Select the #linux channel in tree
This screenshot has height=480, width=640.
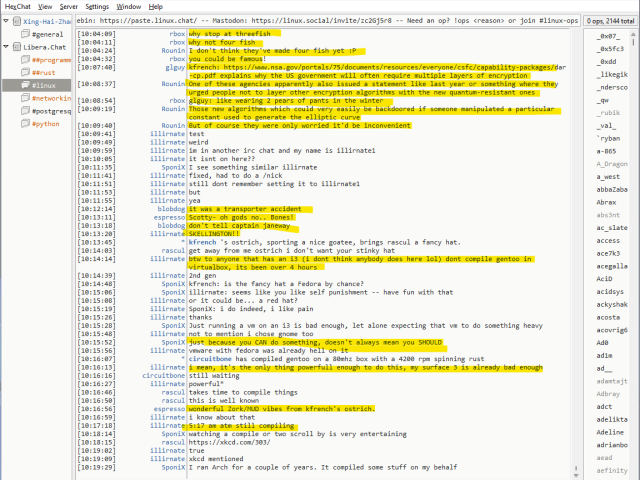tap(44, 86)
